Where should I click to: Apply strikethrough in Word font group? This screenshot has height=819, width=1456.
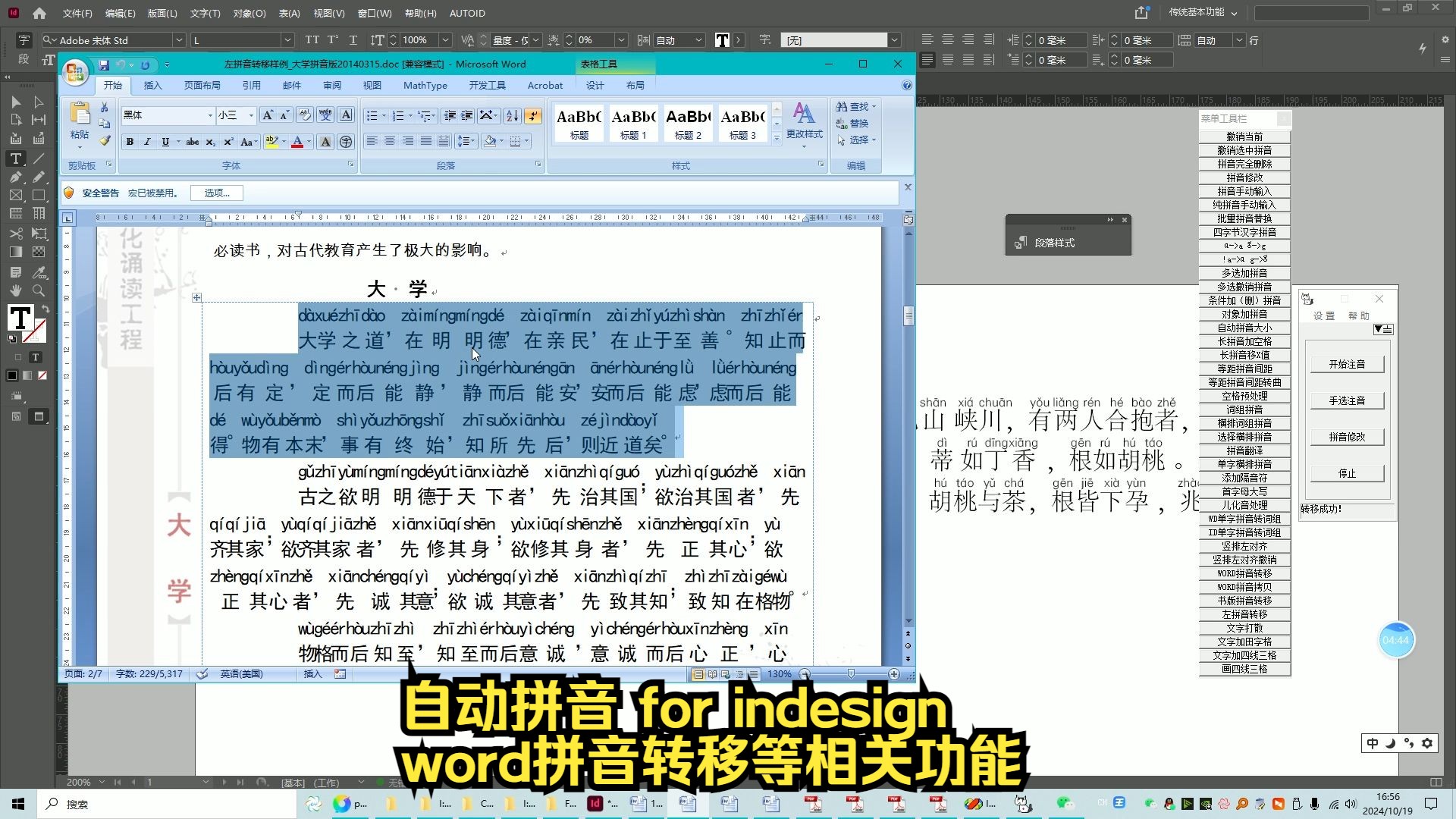click(193, 142)
